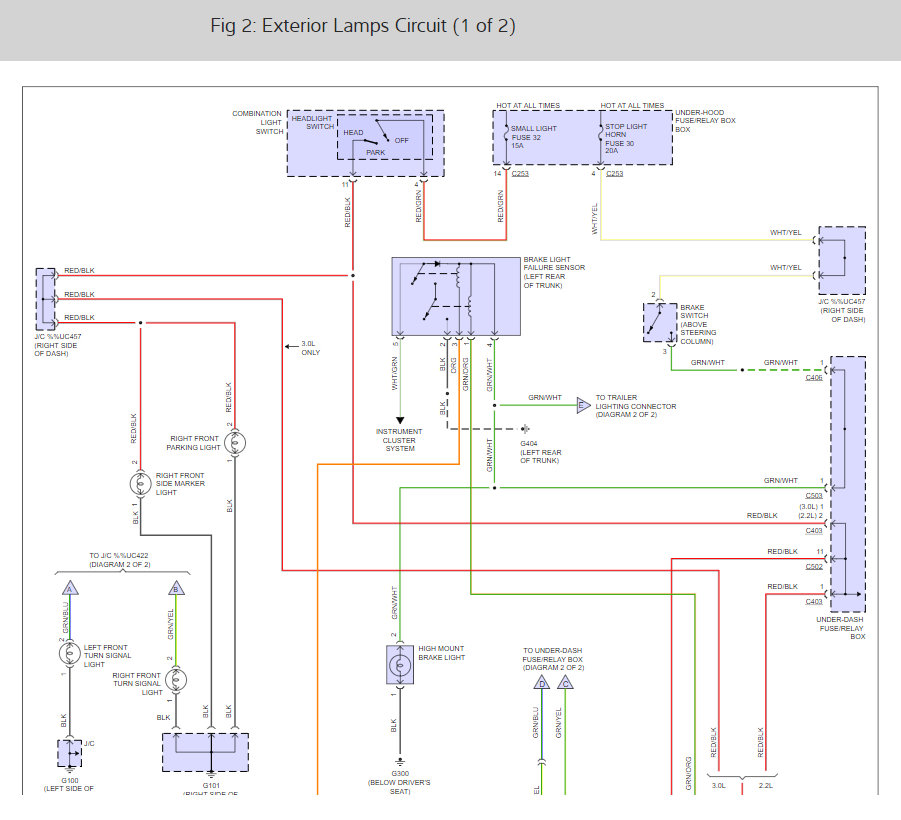Click the G404 (LEFT REAR OF TRUNK) label
The height and width of the screenshot is (820, 901).
point(541,452)
